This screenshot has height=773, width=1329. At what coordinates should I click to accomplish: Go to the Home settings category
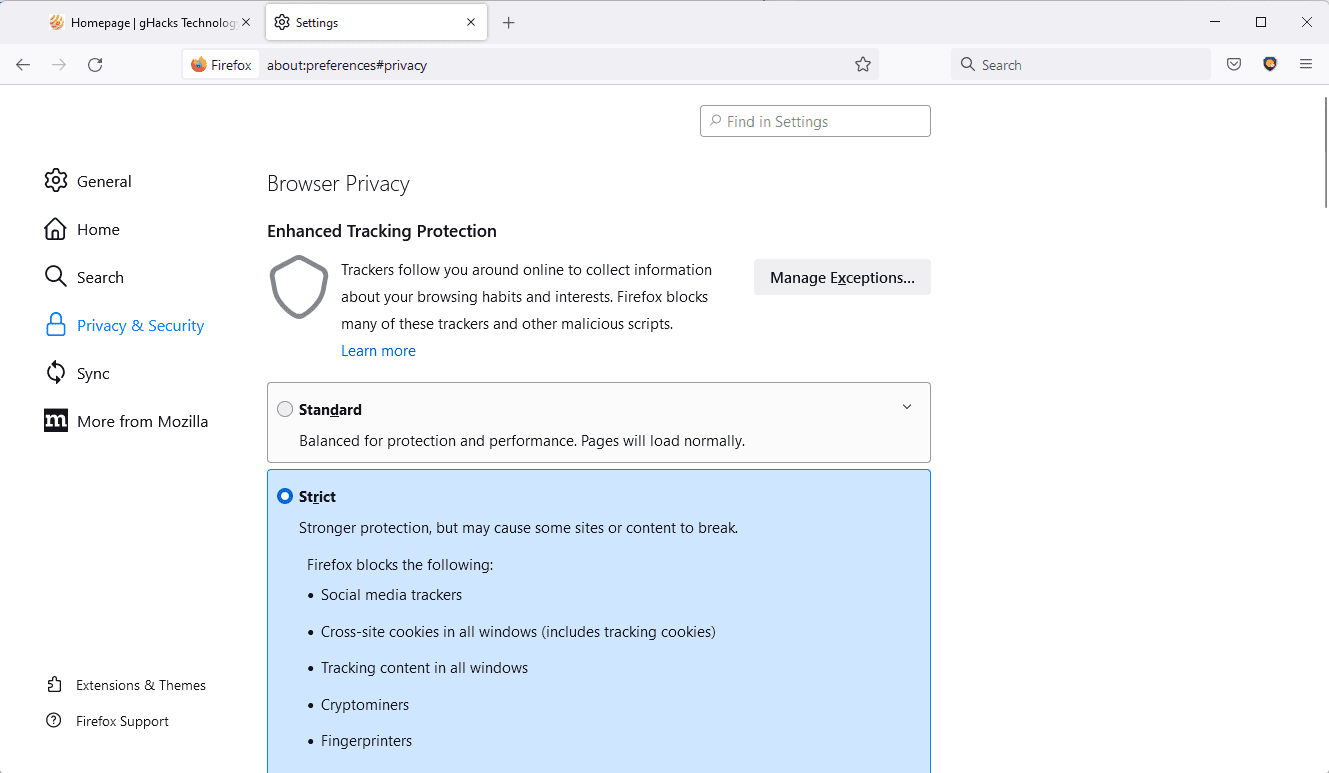click(98, 229)
